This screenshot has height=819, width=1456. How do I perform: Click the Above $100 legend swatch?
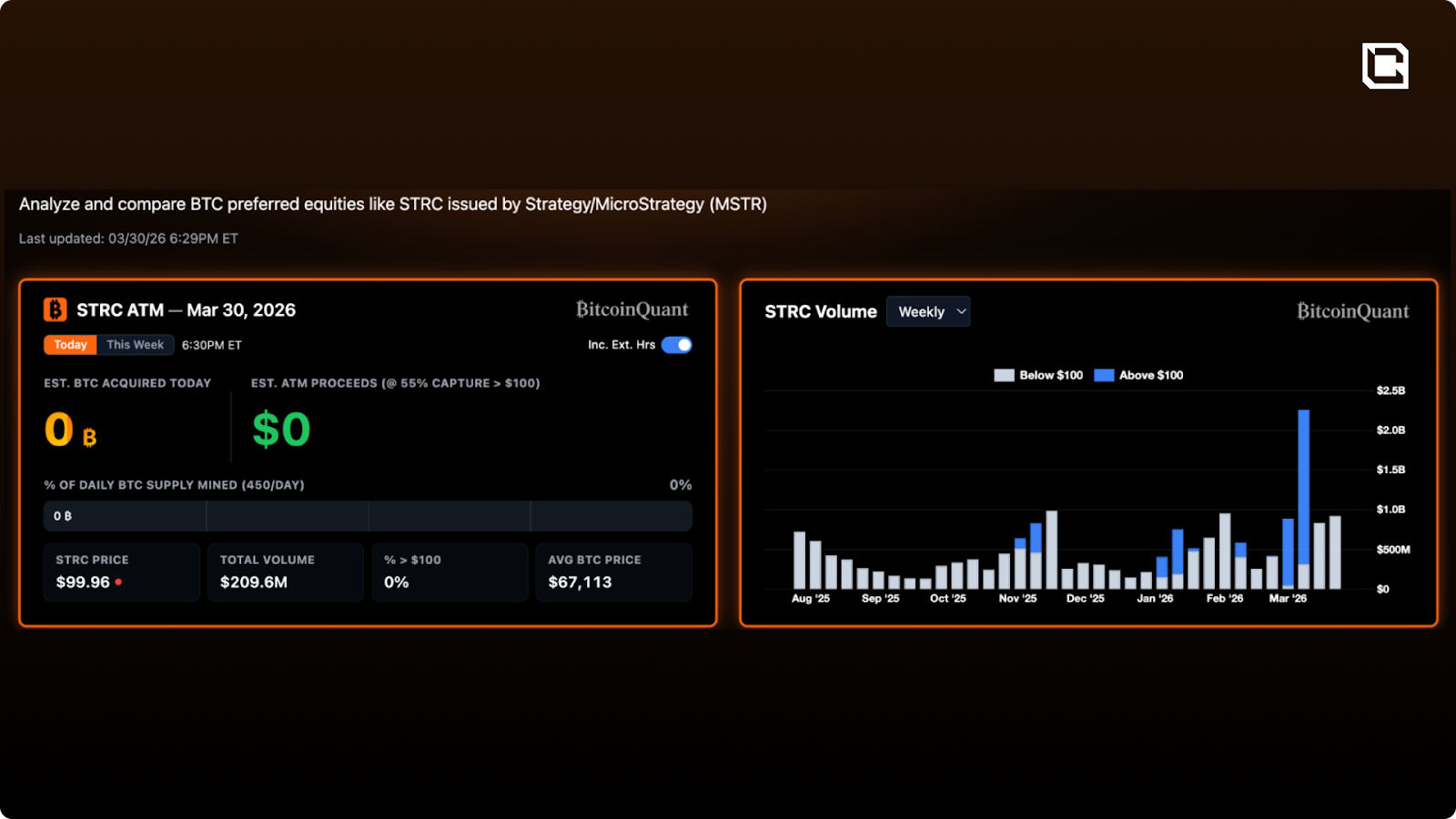[x=1104, y=375]
